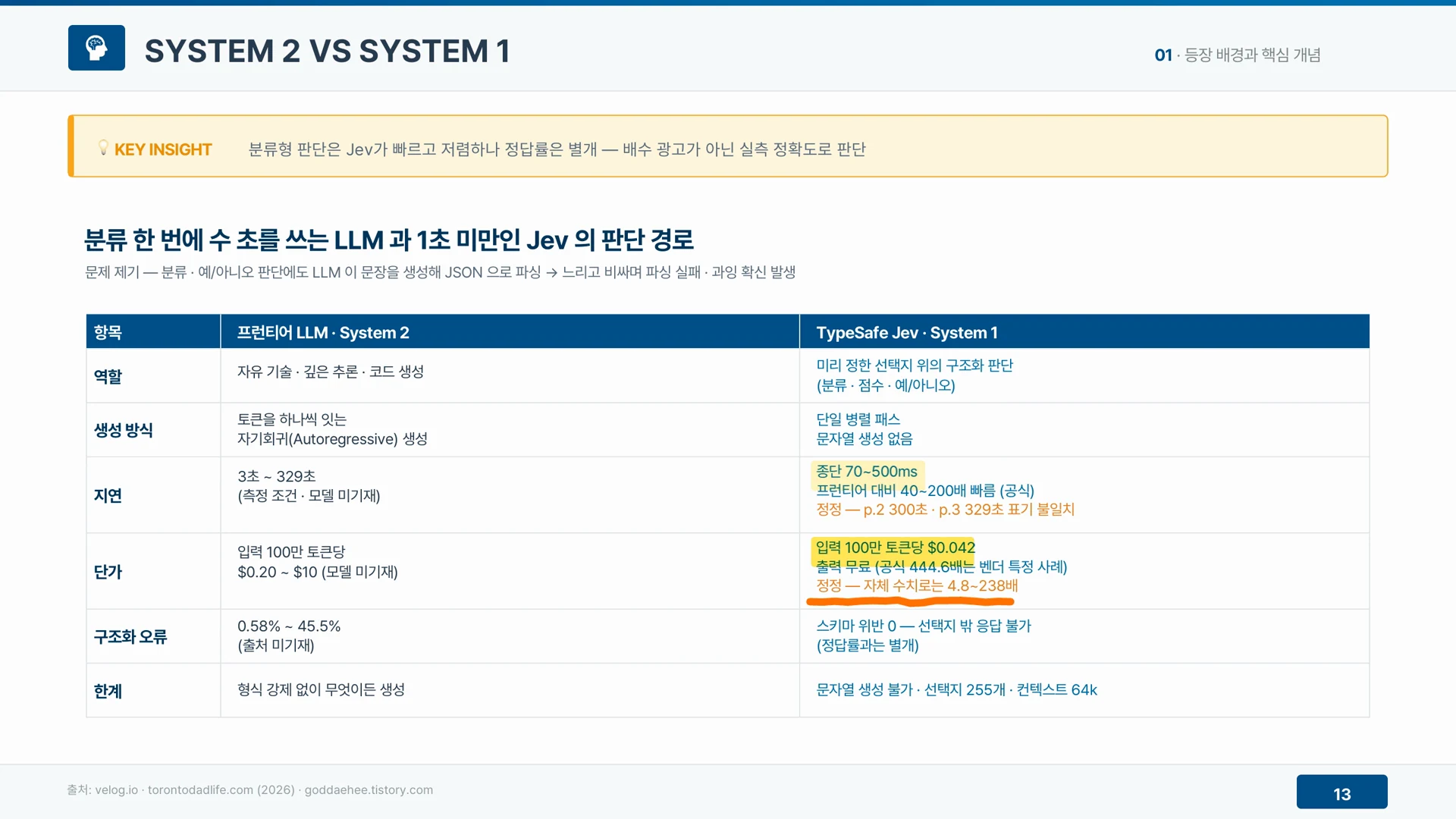Click the cell '3초 ~ 329초'

(x=276, y=476)
